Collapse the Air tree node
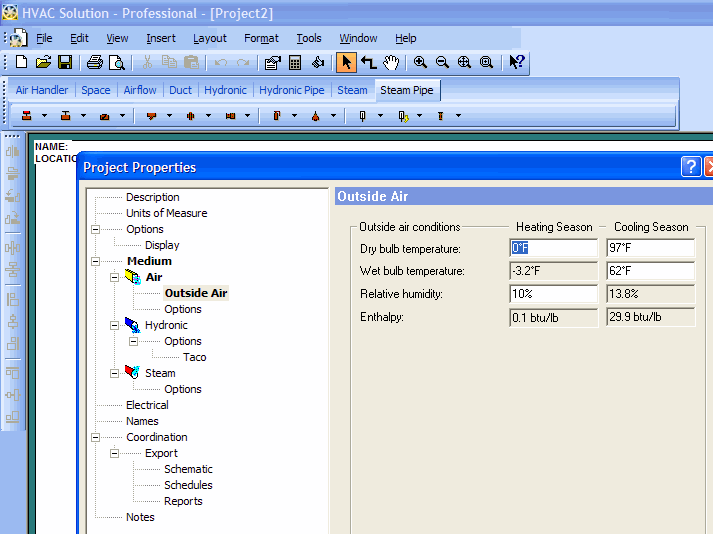This screenshot has width=713, height=534. tap(115, 277)
